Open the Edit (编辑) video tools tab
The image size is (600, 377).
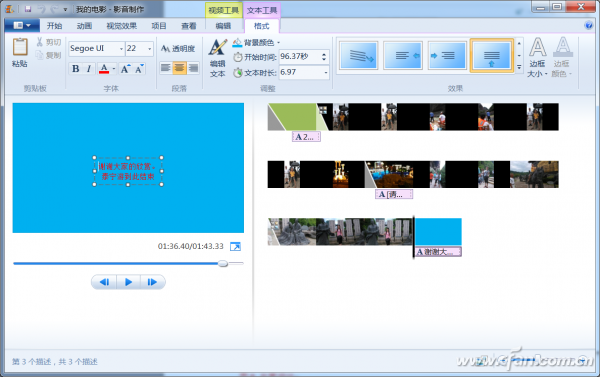(223, 26)
